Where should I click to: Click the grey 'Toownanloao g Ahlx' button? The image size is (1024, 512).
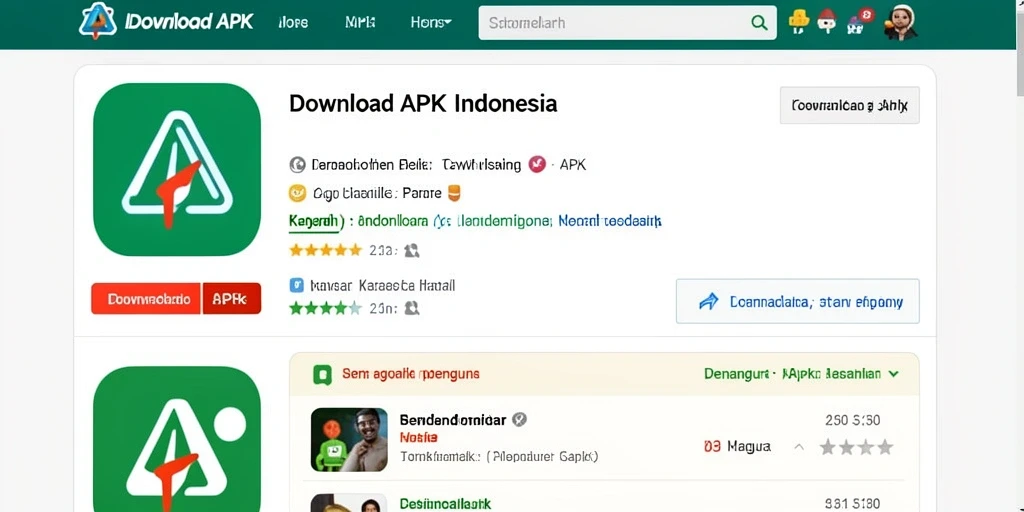pos(850,105)
